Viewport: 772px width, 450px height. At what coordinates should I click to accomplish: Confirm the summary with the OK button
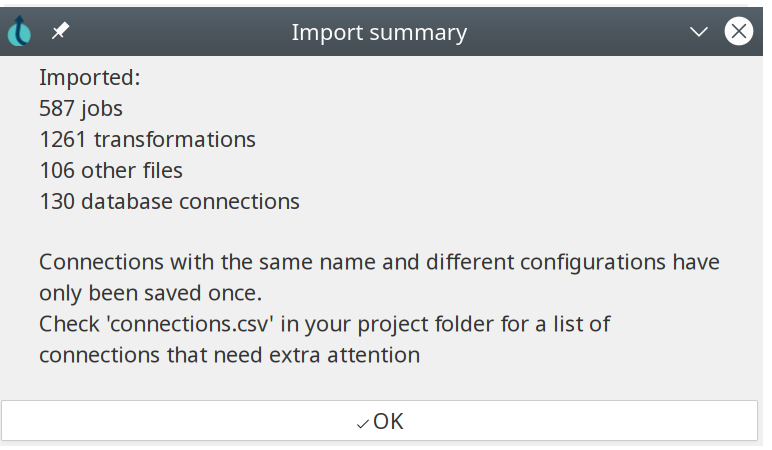[x=380, y=421]
